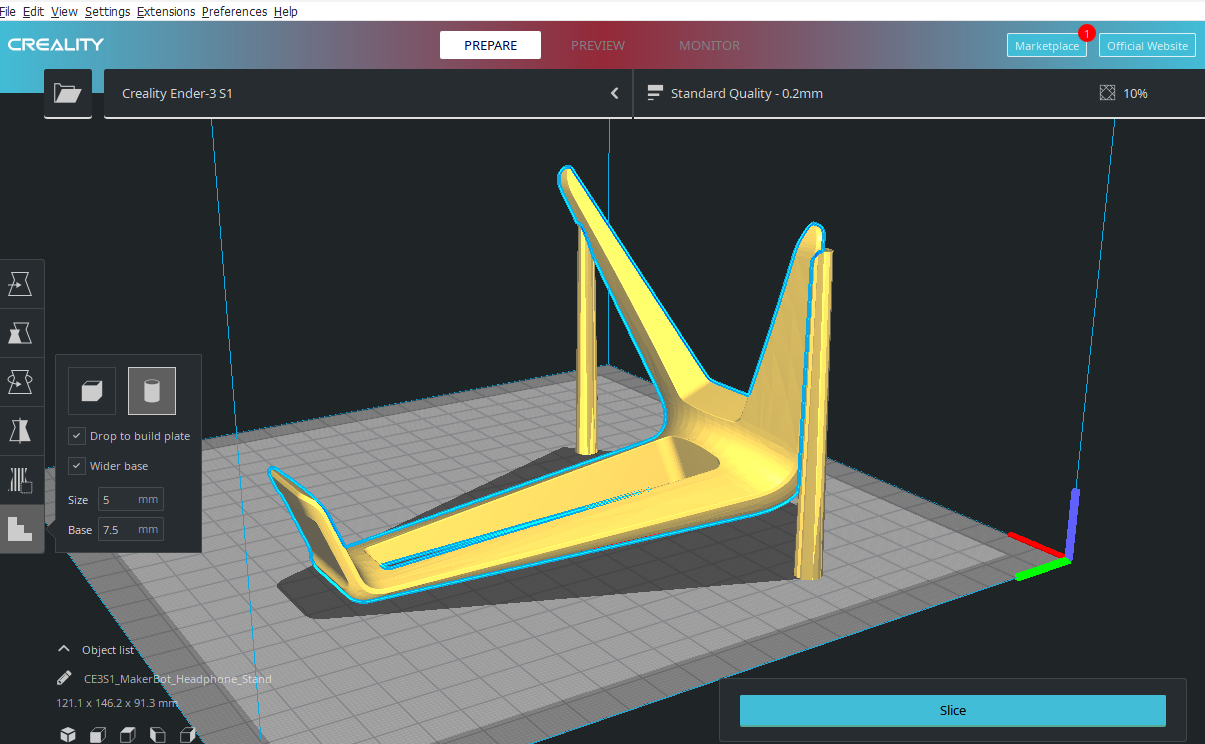Screen dimensions: 1205x744
Task: Collapse the Object list
Action: [65, 649]
